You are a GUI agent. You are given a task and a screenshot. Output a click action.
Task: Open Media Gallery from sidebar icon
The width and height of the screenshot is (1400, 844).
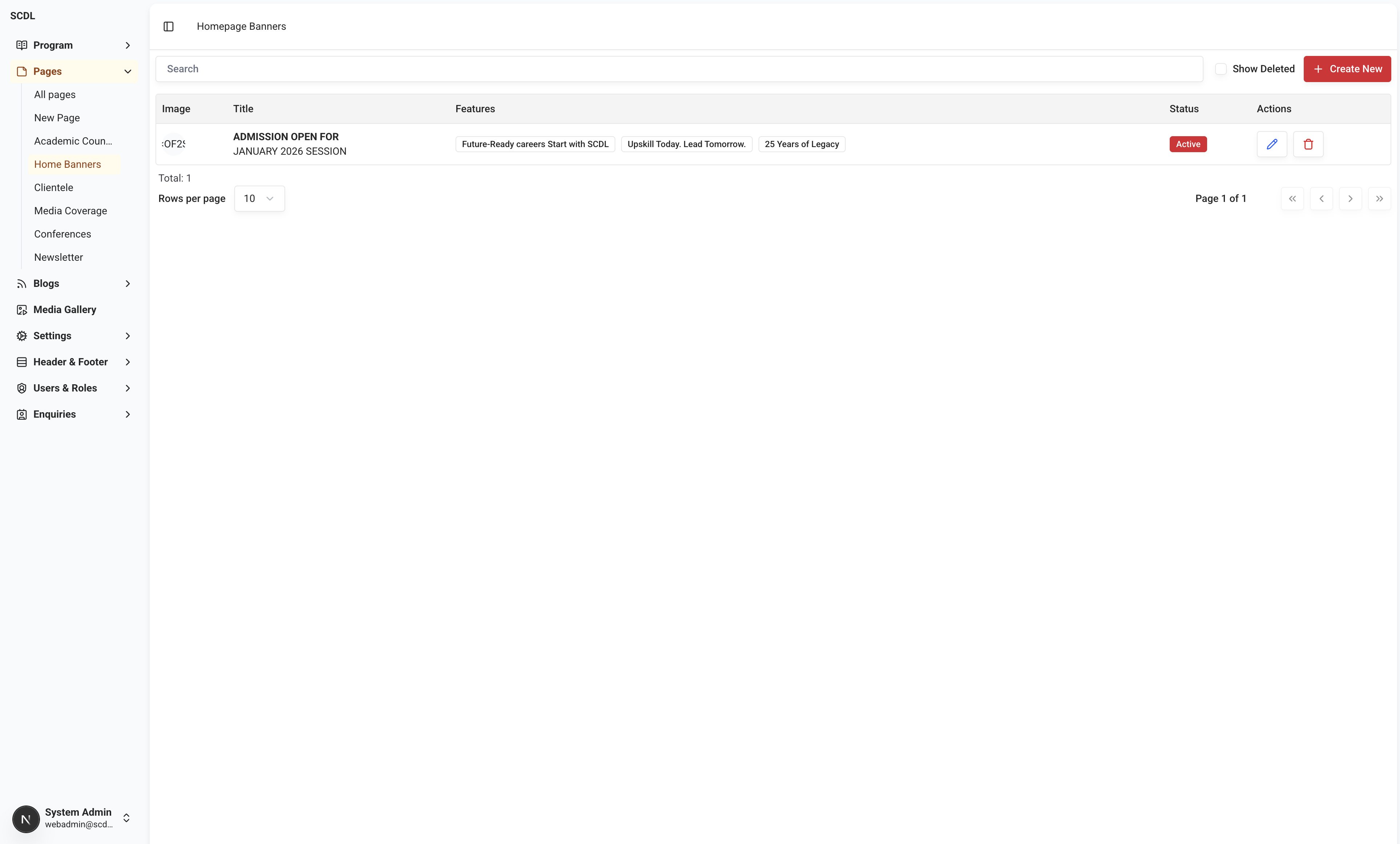(x=21, y=309)
